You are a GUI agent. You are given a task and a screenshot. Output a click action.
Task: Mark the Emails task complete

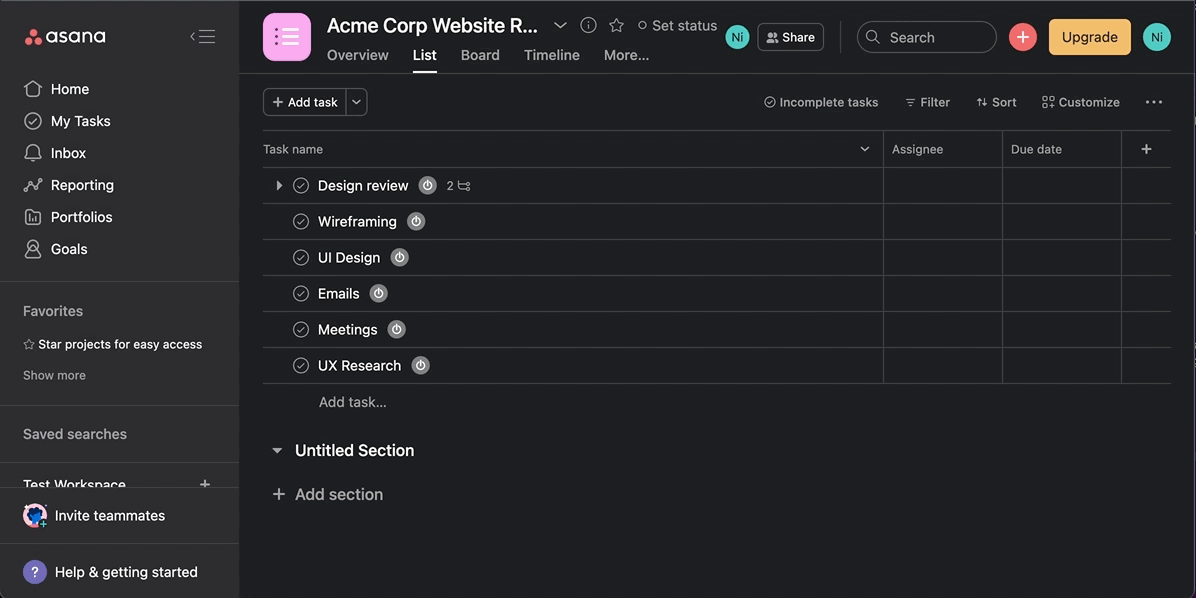(301, 294)
